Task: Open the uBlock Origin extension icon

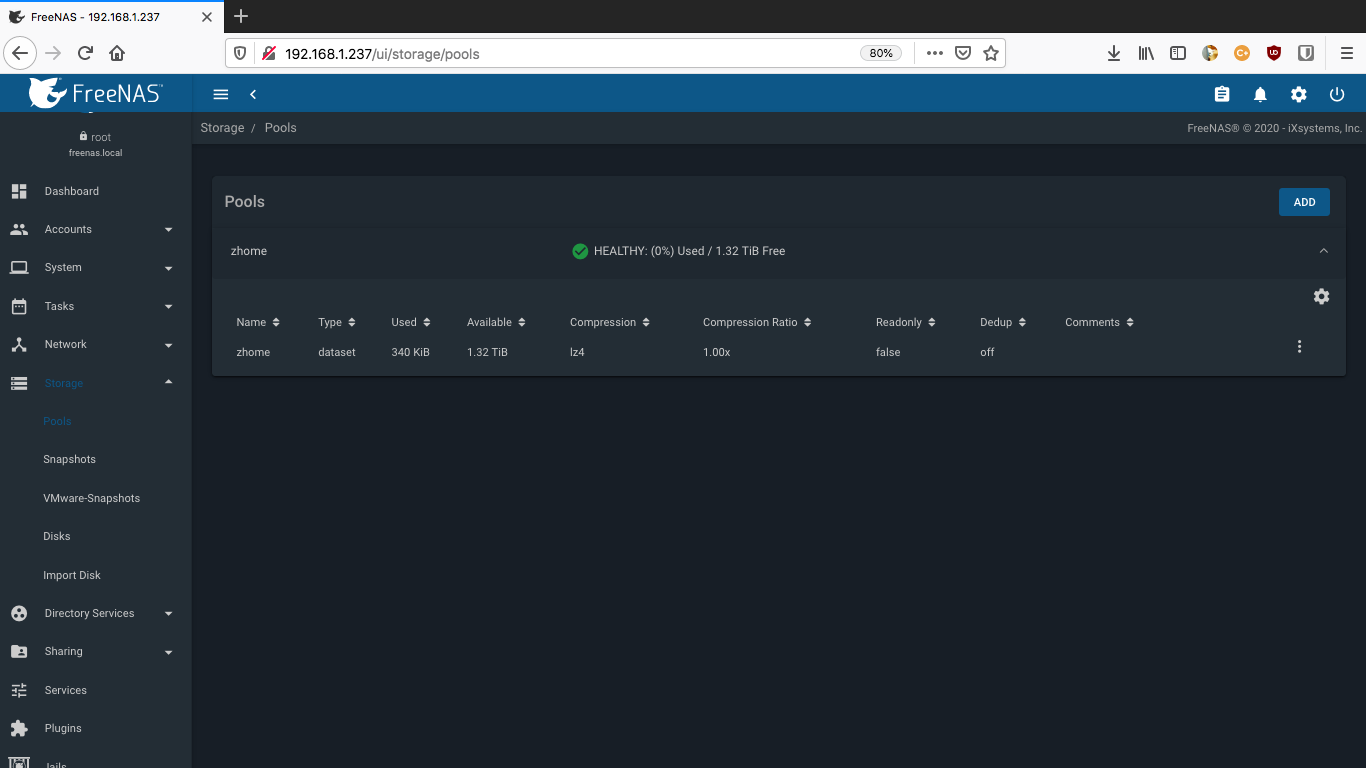Action: 1274,53
